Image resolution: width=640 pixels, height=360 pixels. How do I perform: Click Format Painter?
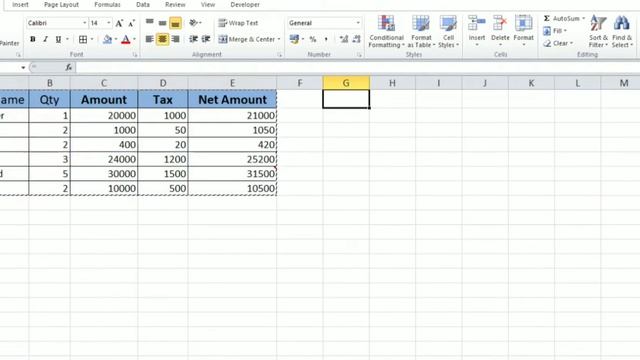click(x=9, y=43)
